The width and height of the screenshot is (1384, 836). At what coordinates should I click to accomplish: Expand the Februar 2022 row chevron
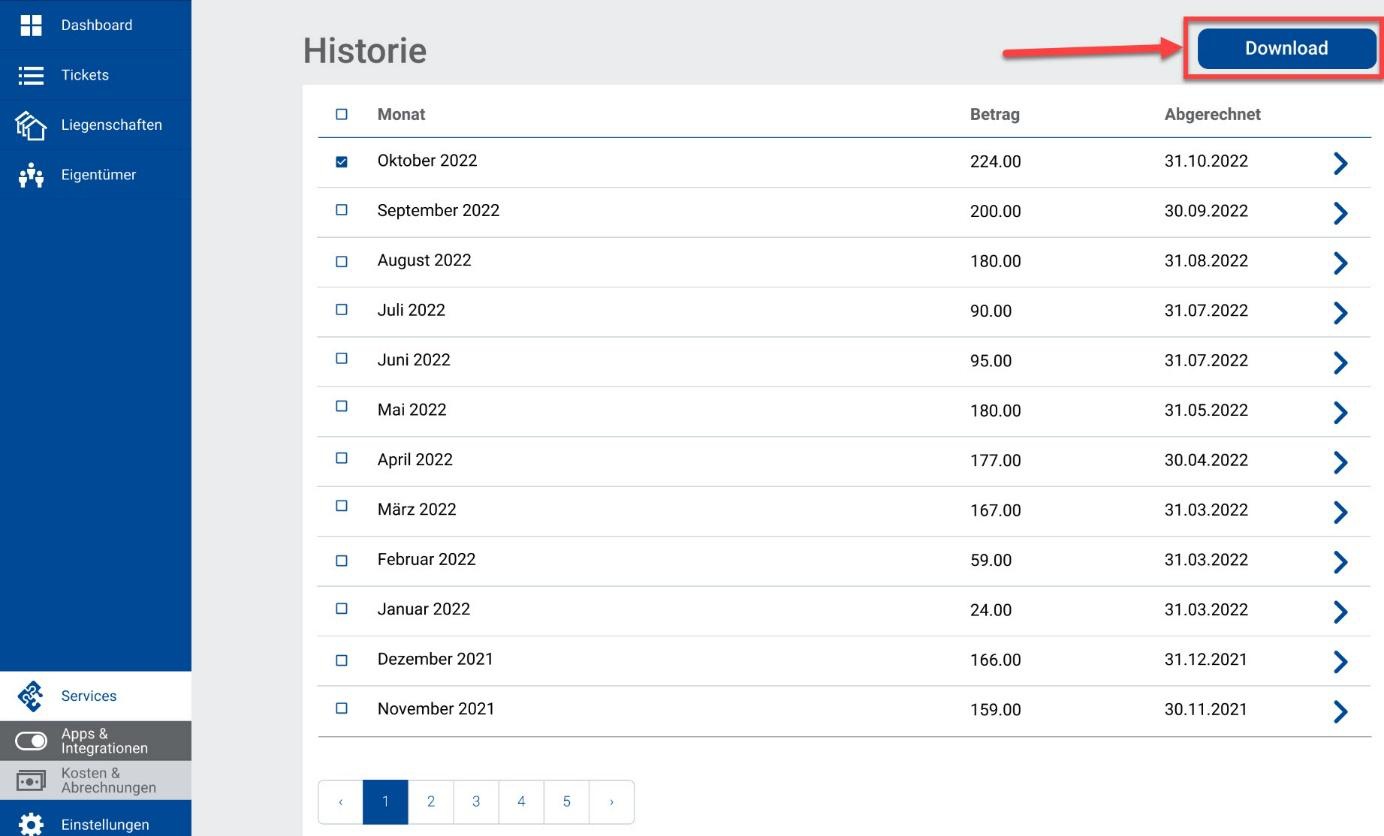[x=1341, y=562]
